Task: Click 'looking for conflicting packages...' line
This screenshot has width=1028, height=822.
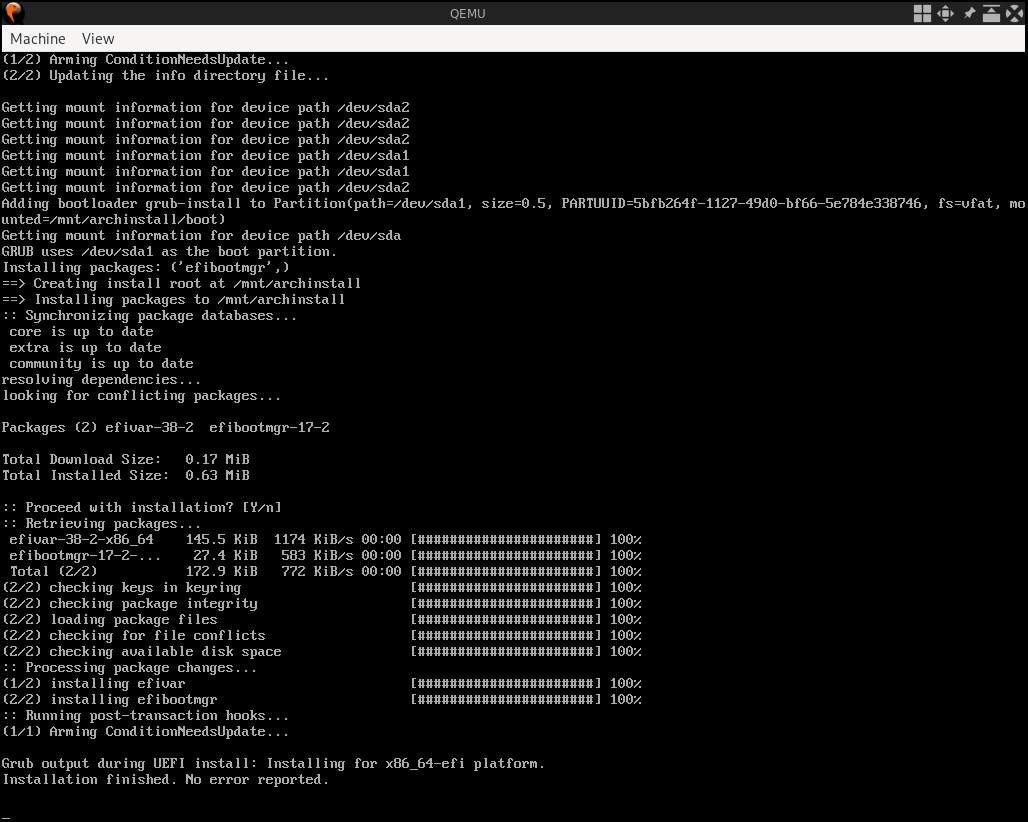Action: click(x=142, y=396)
